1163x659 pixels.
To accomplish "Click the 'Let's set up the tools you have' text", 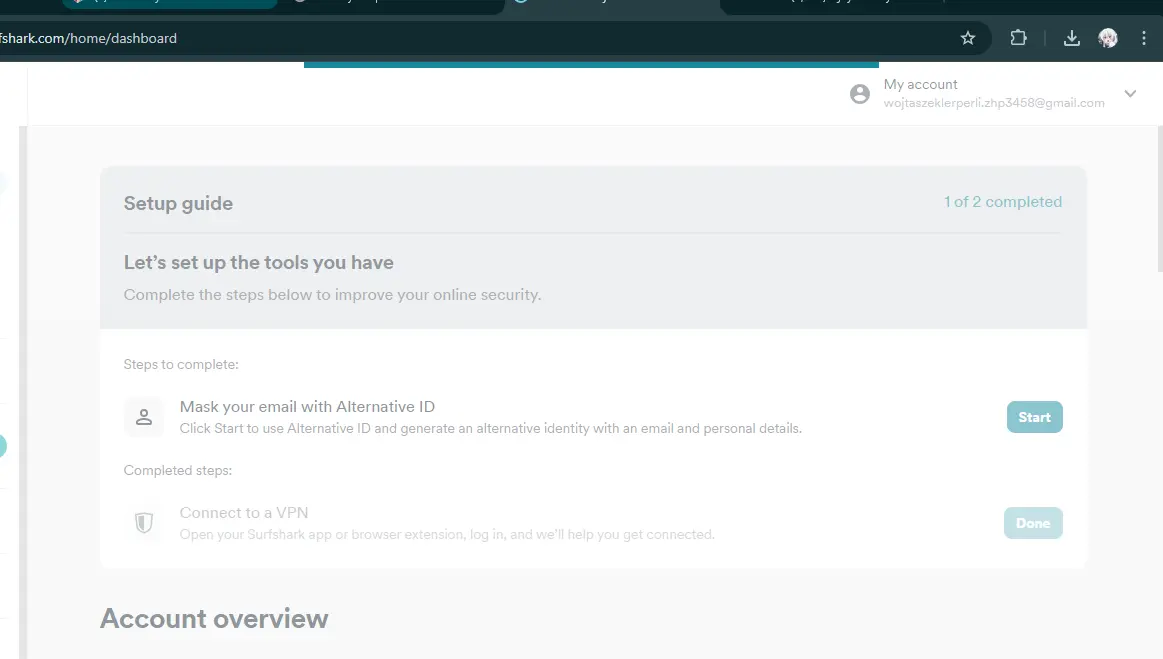I will [x=259, y=263].
